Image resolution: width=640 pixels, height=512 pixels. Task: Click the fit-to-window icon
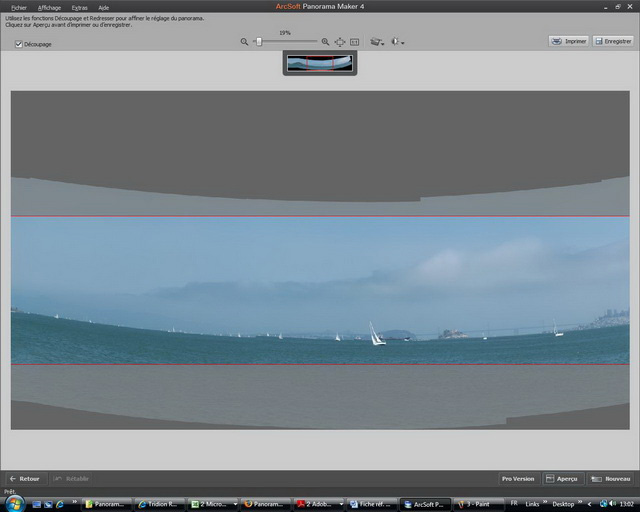354,42
